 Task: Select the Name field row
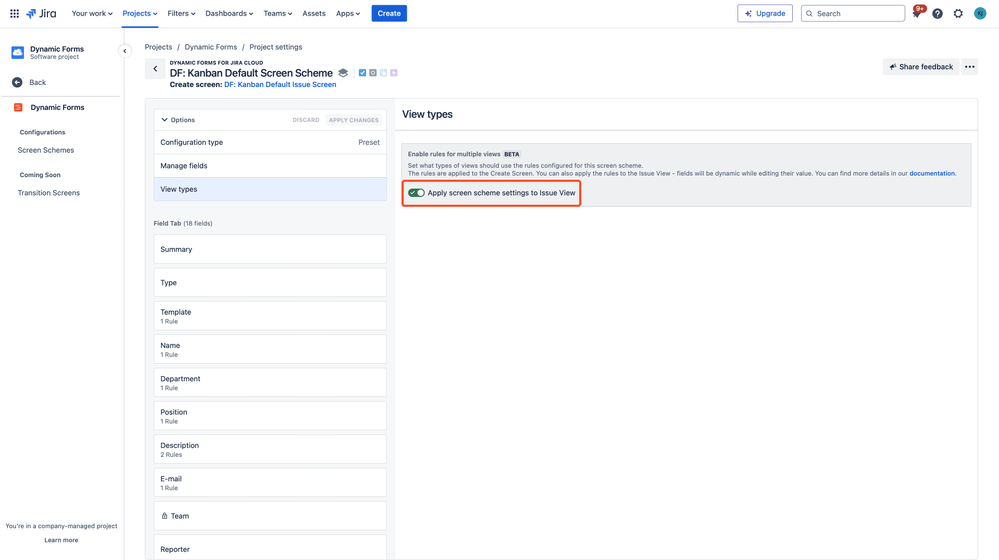(270, 349)
